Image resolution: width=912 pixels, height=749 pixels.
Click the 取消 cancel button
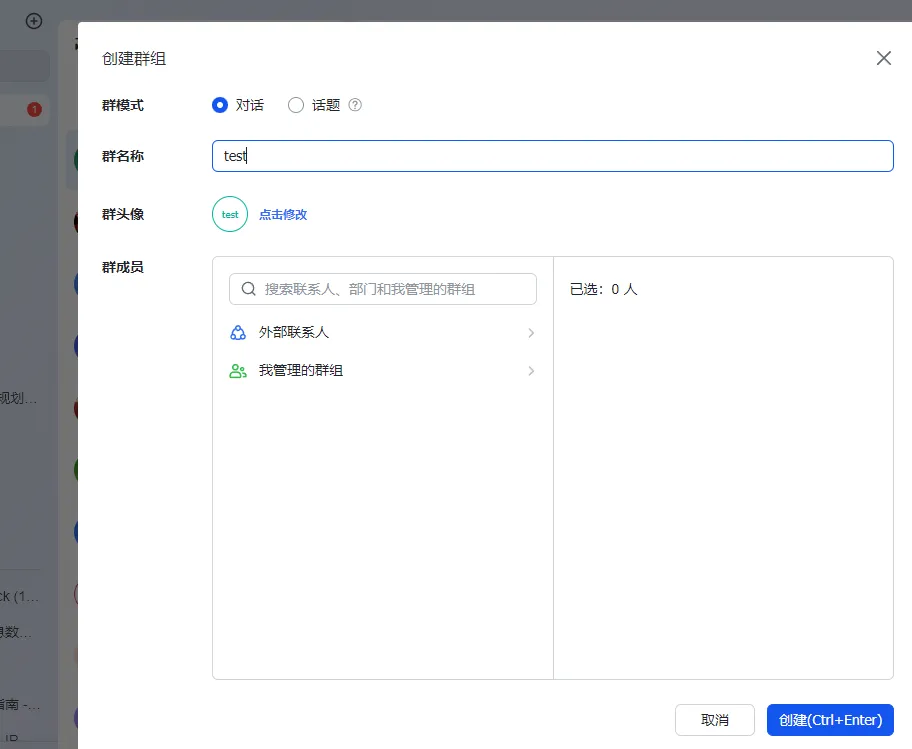tap(714, 719)
